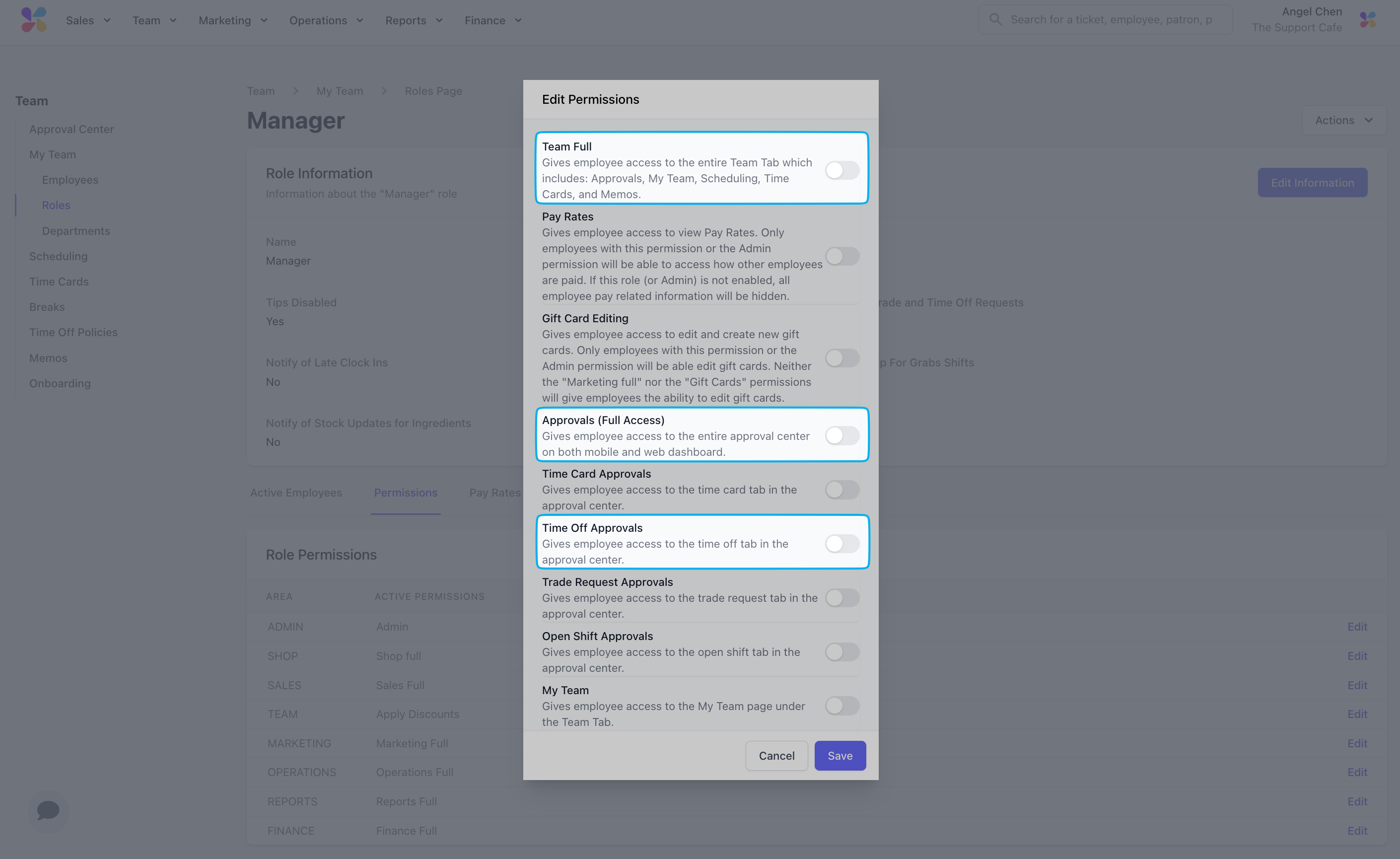Image resolution: width=1400 pixels, height=859 pixels.
Task: Click the app logo in top-left corner
Action: click(x=34, y=20)
